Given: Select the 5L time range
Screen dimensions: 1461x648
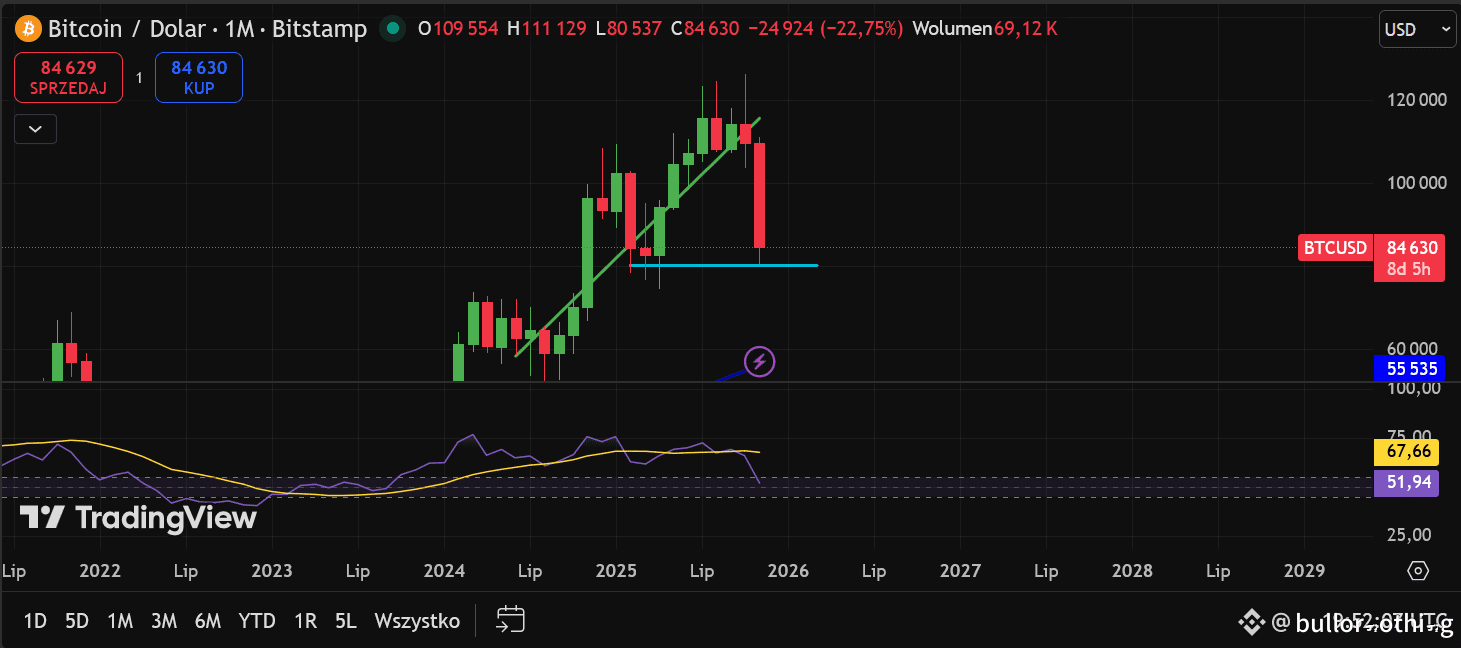Looking at the screenshot, I should [346, 621].
